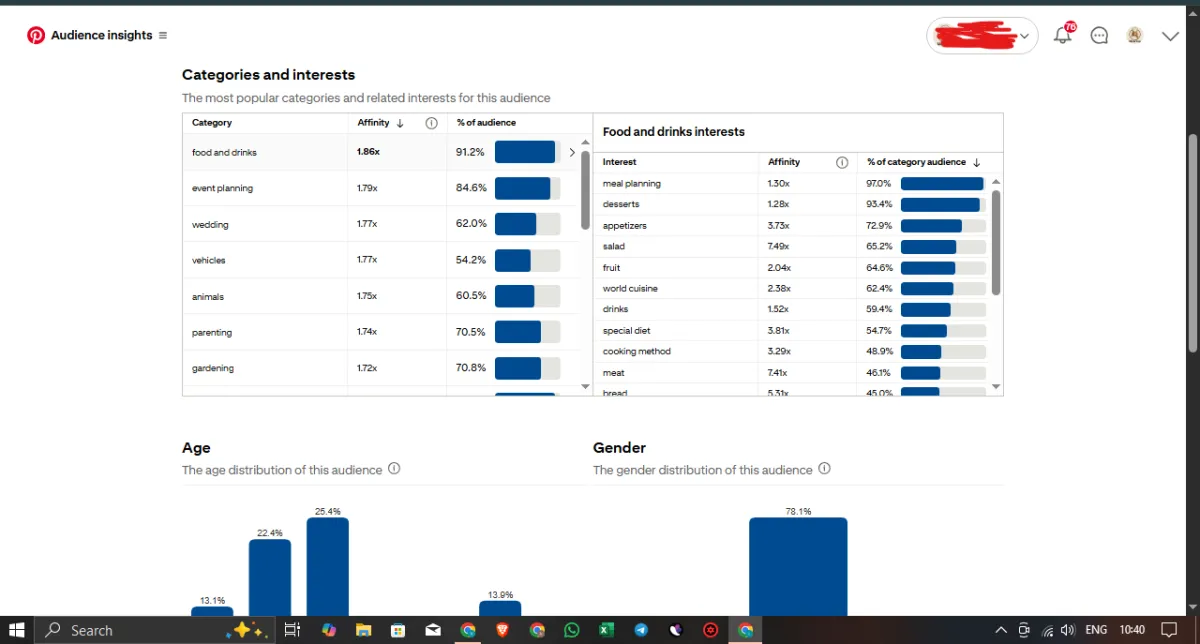This screenshot has width=1200, height=644.
Task: Open the notifications bell
Action: [1065, 35]
